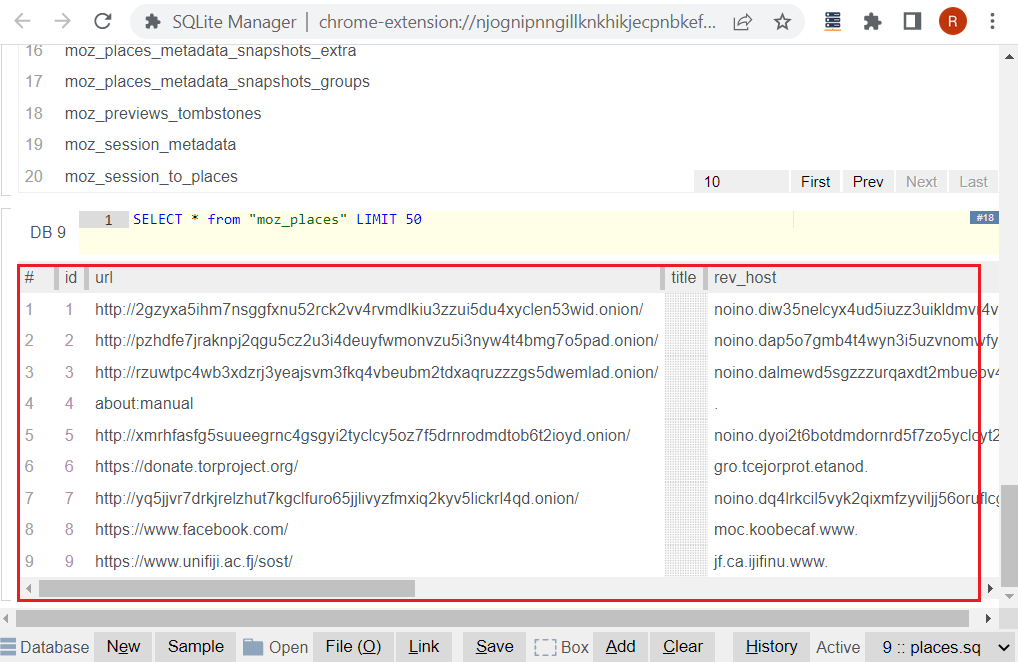1018x662 pixels.
Task: Click the Box dashed-square icon
Action: [x=545, y=648]
